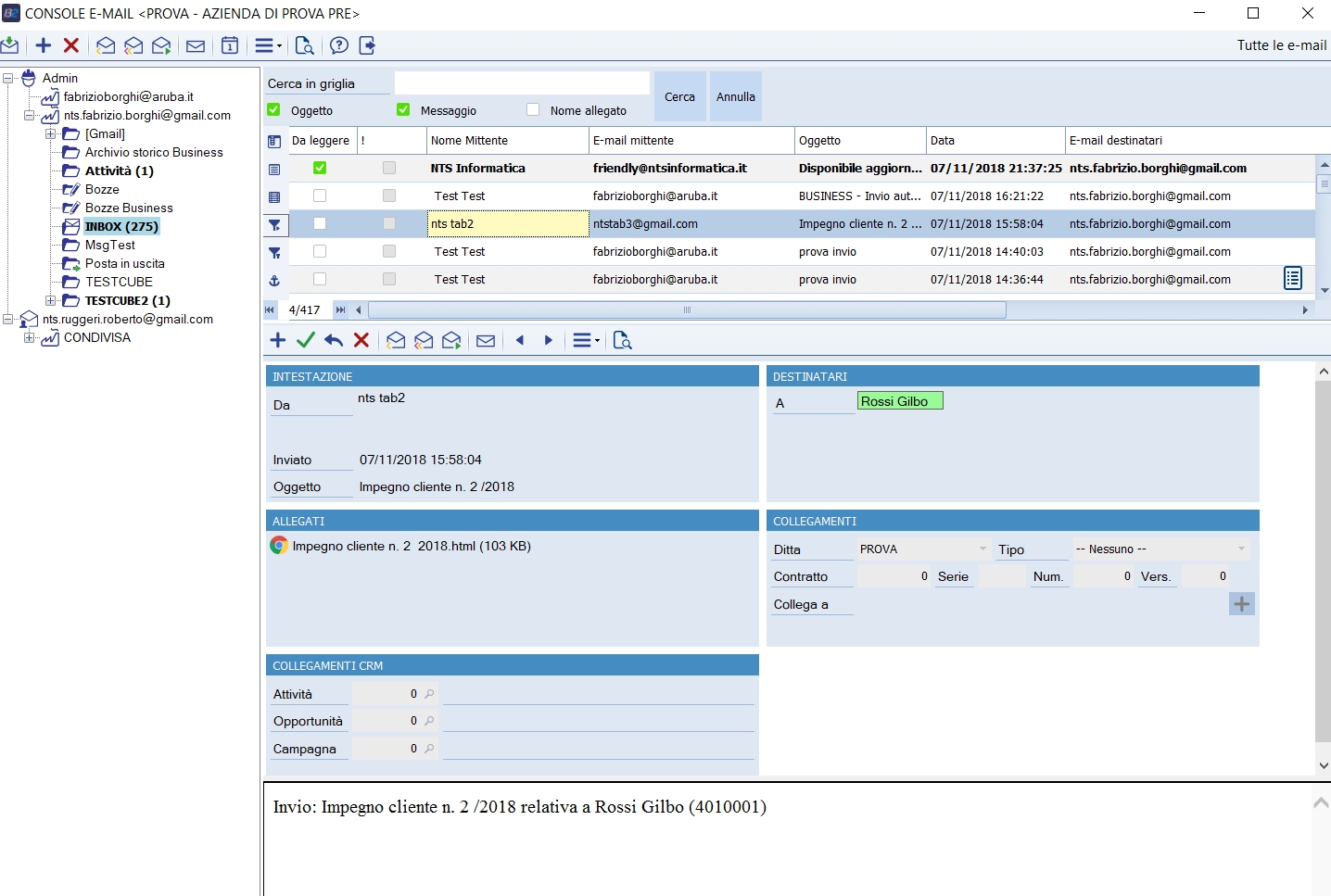
Task: Open the help question mark icon
Action: click(339, 45)
